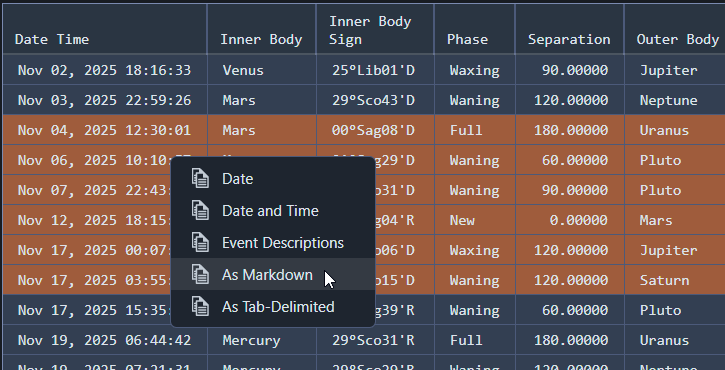Click the Inner Body Sign column header
Screen dimensions: 725x370
(375, 29)
